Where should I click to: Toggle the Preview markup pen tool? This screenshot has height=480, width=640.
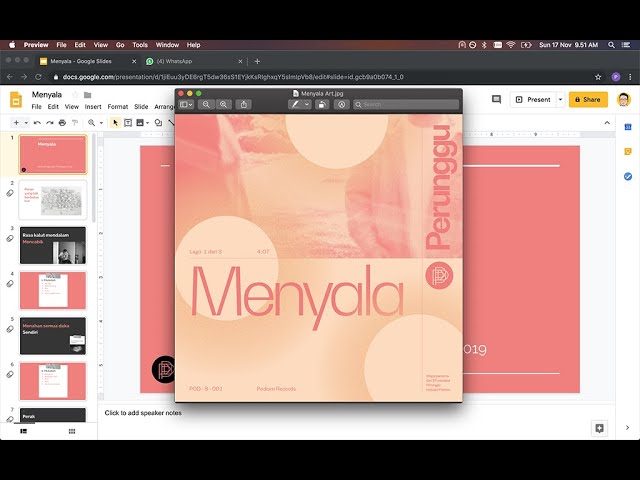coord(295,104)
